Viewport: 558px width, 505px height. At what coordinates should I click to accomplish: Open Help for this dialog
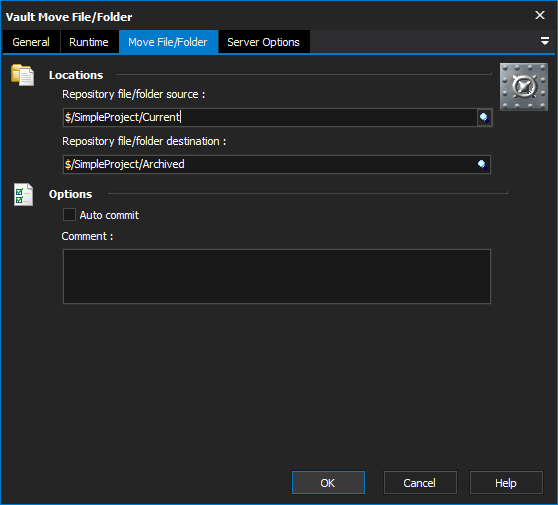pyautogui.click(x=506, y=483)
